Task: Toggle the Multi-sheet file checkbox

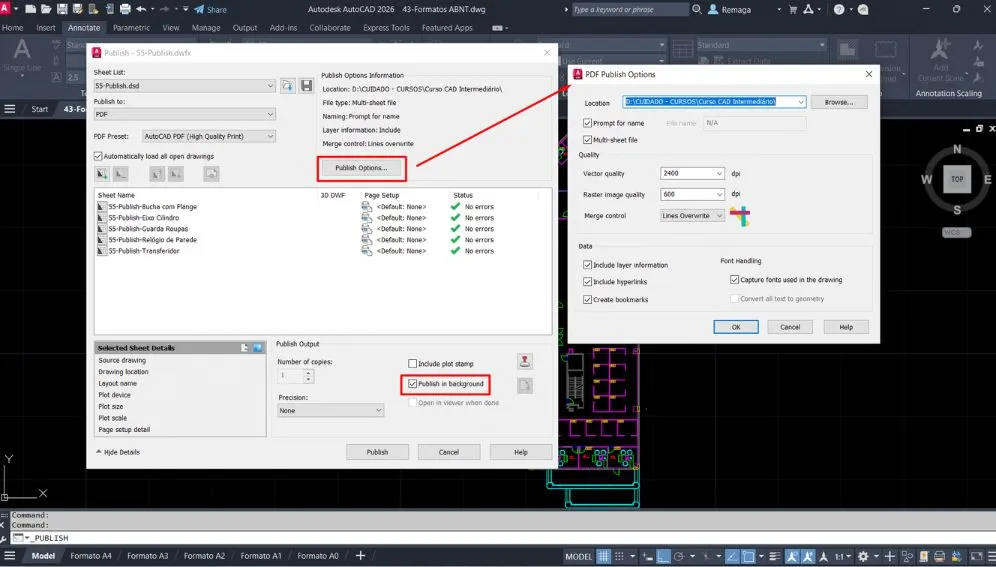Action: click(x=588, y=140)
